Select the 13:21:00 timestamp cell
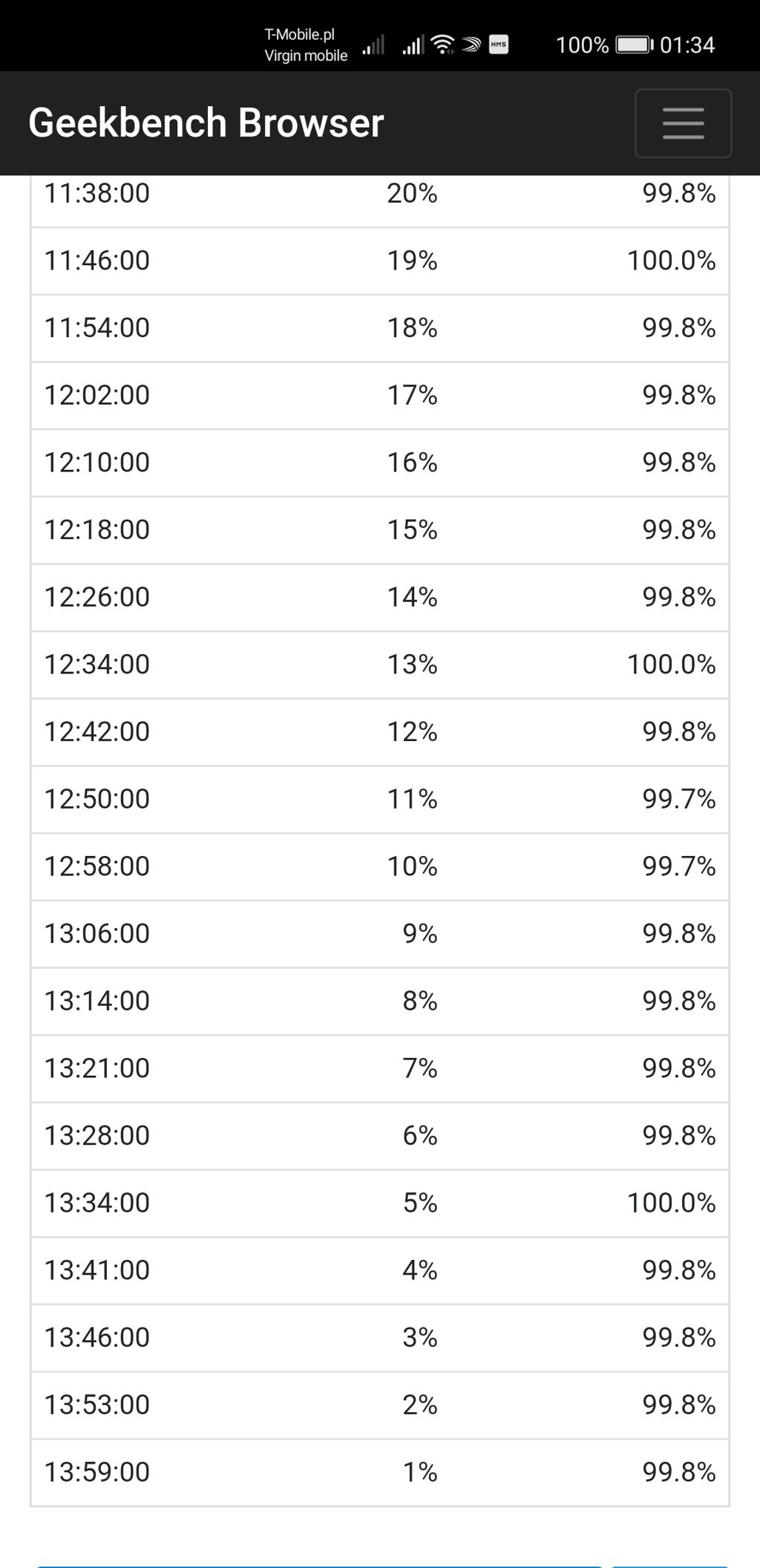760x1568 pixels. pyautogui.click(x=97, y=1068)
